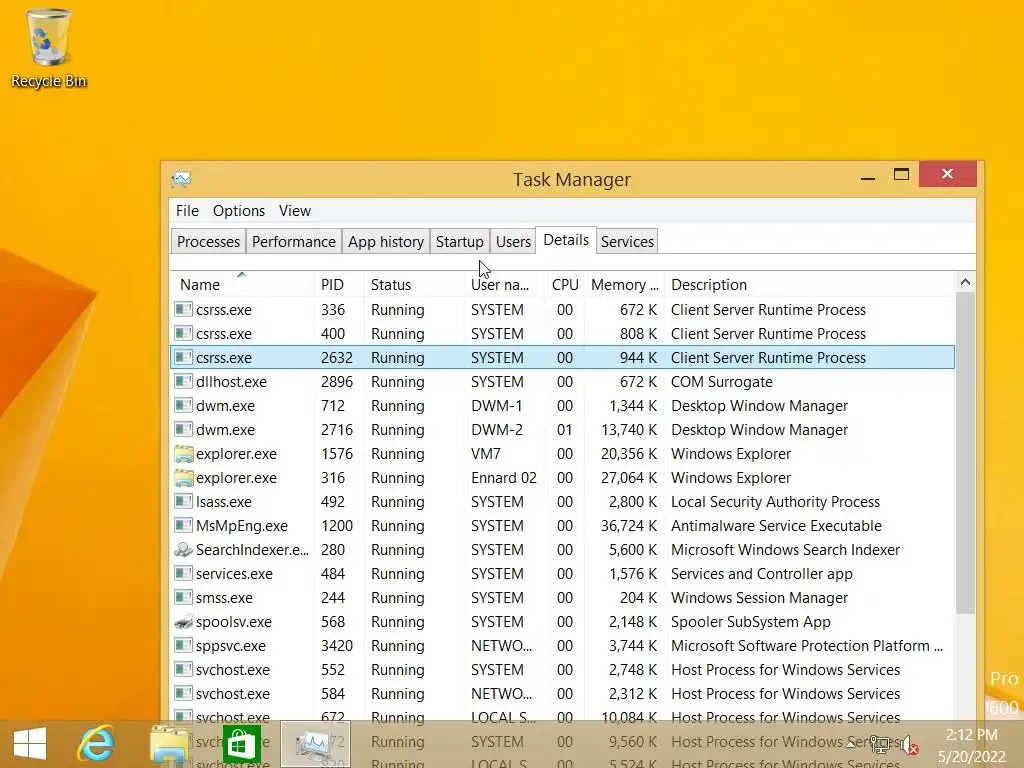Click the Windows Session Manager description

coord(759,598)
